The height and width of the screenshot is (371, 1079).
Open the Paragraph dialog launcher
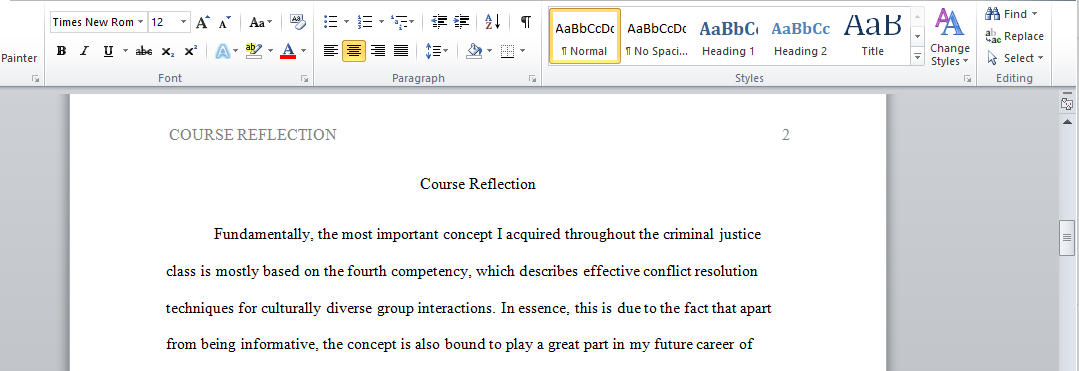pyautogui.click(x=532, y=79)
